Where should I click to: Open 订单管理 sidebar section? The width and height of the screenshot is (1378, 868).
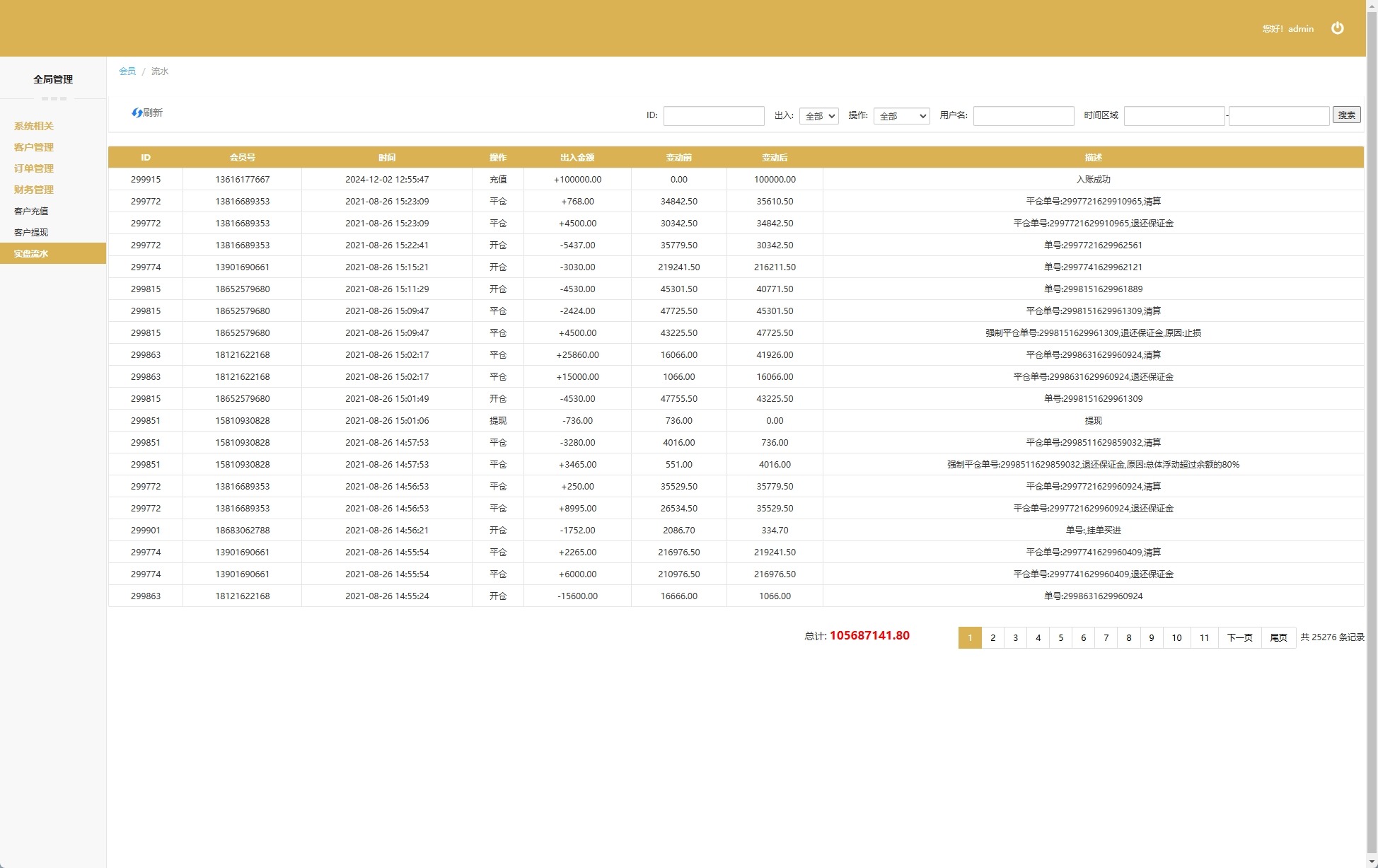click(34, 168)
